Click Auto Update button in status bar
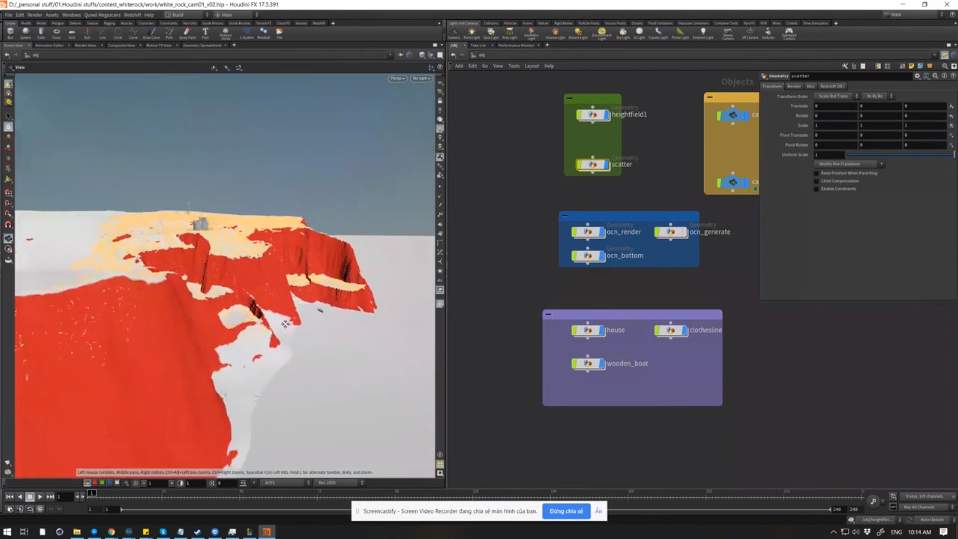 (x=932, y=519)
